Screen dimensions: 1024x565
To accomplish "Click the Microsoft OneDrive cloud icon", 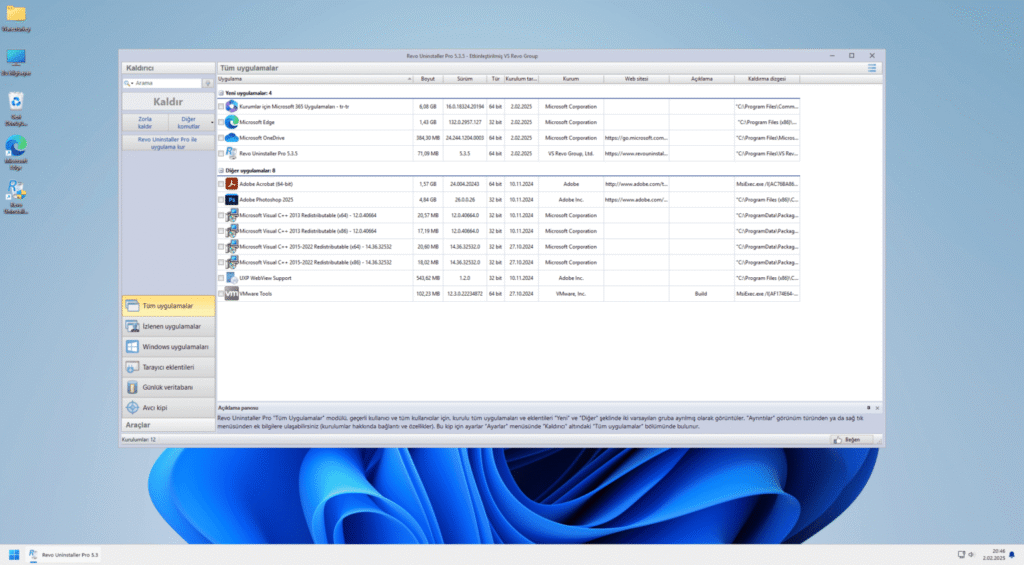I will click(231, 138).
